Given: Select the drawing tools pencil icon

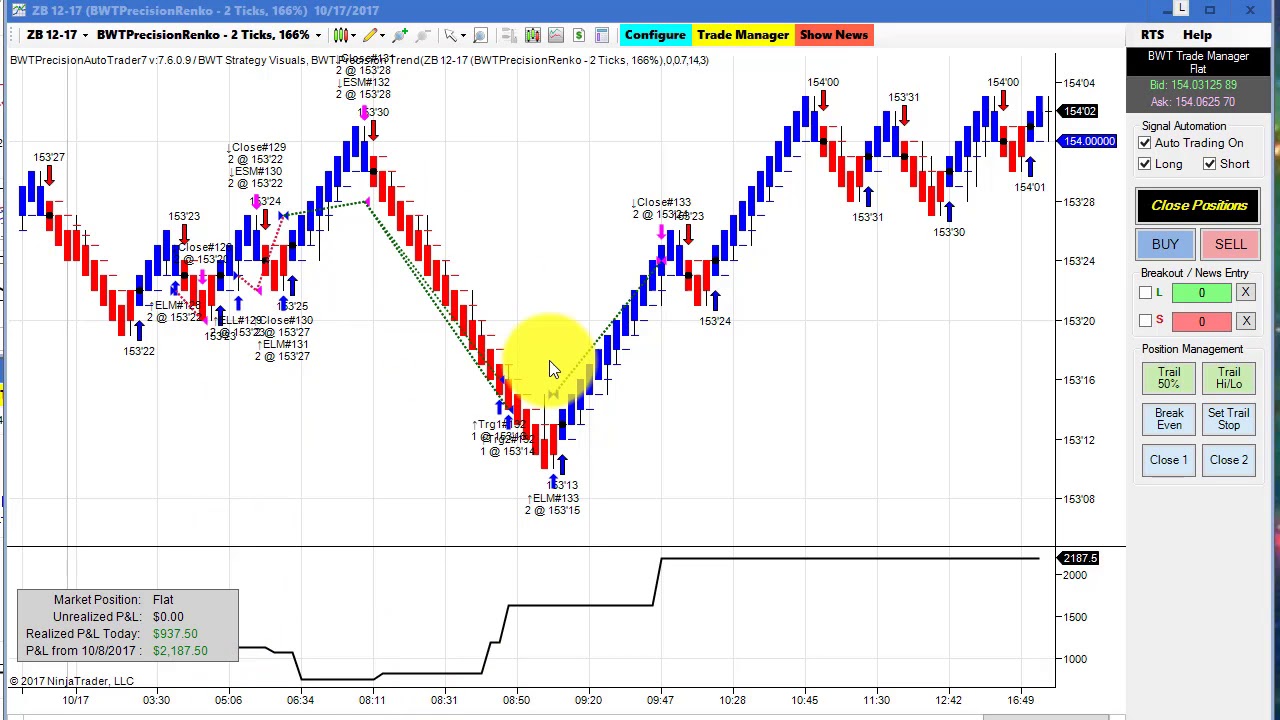Looking at the screenshot, I should [370, 35].
